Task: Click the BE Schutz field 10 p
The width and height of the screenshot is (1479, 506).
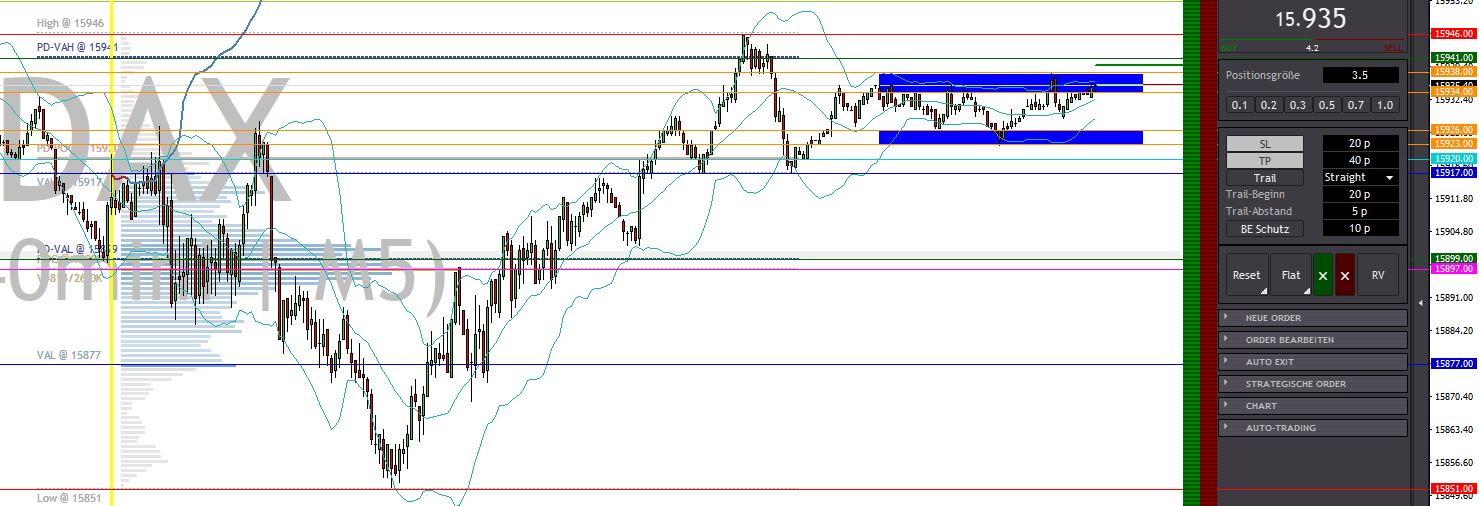Action: (x=1360, y=229)
